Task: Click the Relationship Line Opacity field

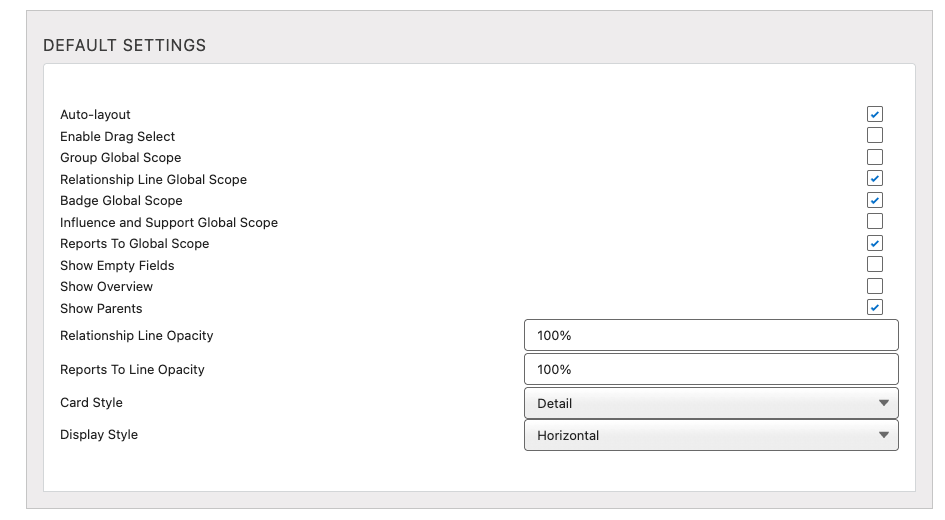Action: tap(711, 335)
